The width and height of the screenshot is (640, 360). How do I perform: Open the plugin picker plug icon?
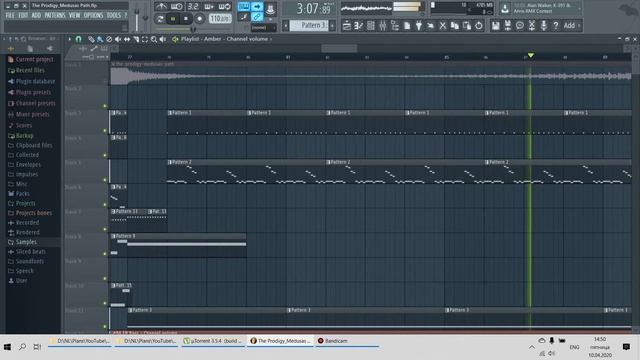click(419, 26)
